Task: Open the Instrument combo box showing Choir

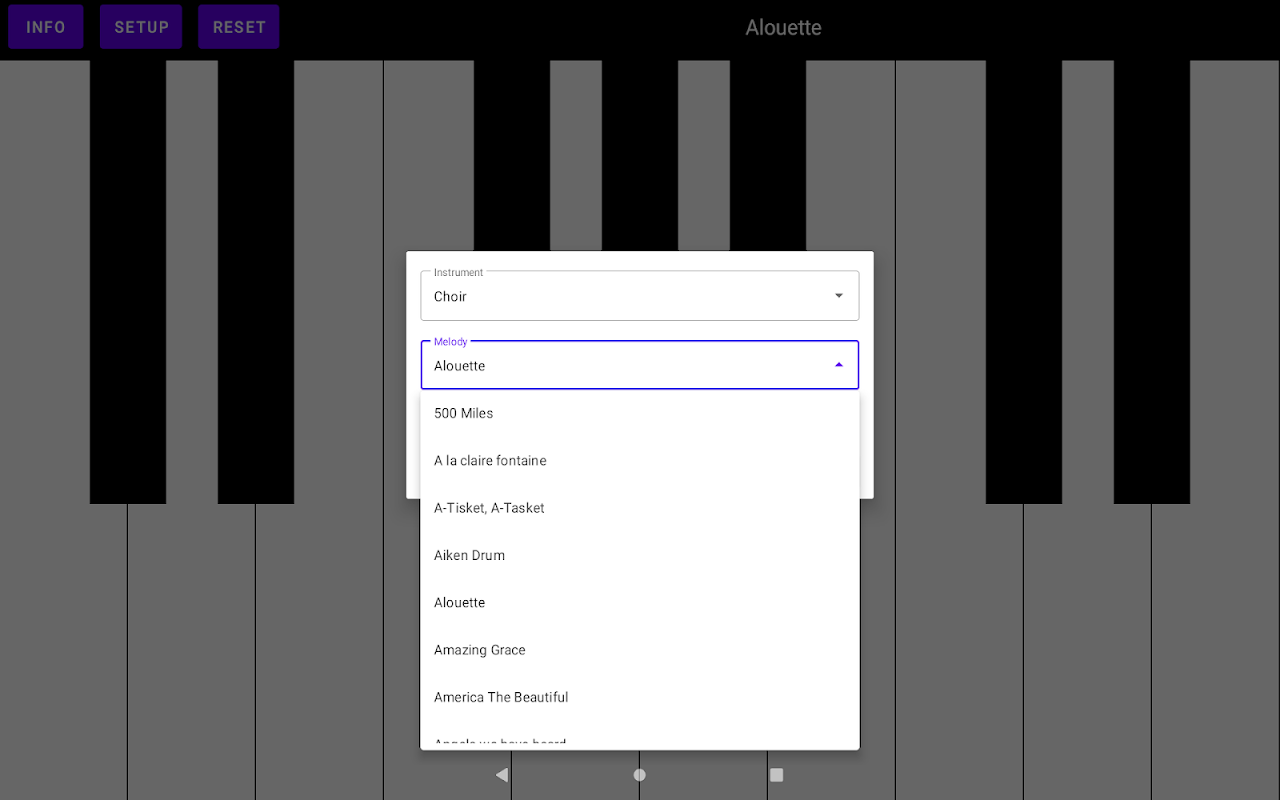Action: point(640,296)
